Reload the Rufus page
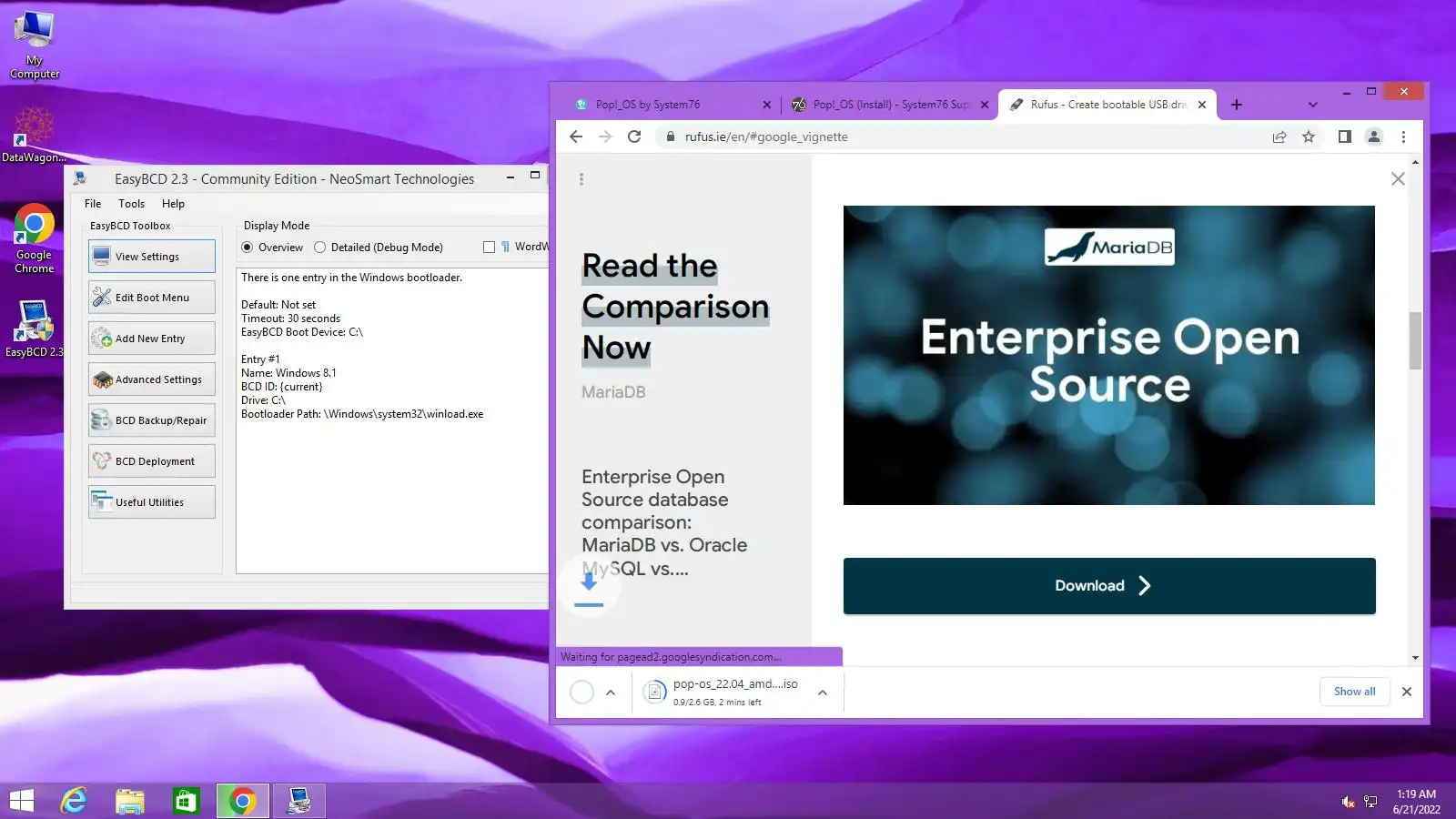The image size is (1456, 819). 634,136
